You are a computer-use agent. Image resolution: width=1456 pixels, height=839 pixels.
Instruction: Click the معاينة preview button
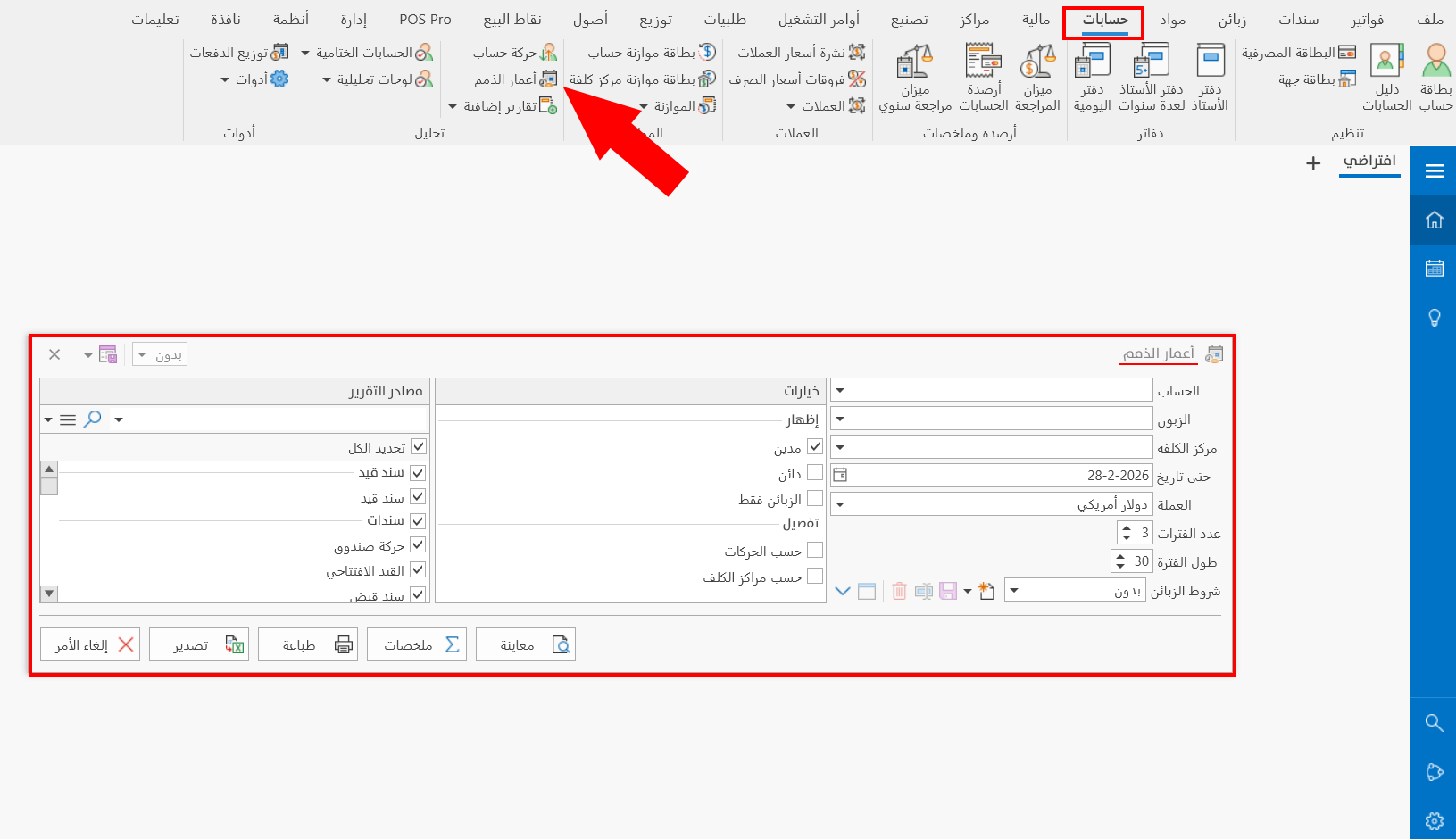(526, 644)
